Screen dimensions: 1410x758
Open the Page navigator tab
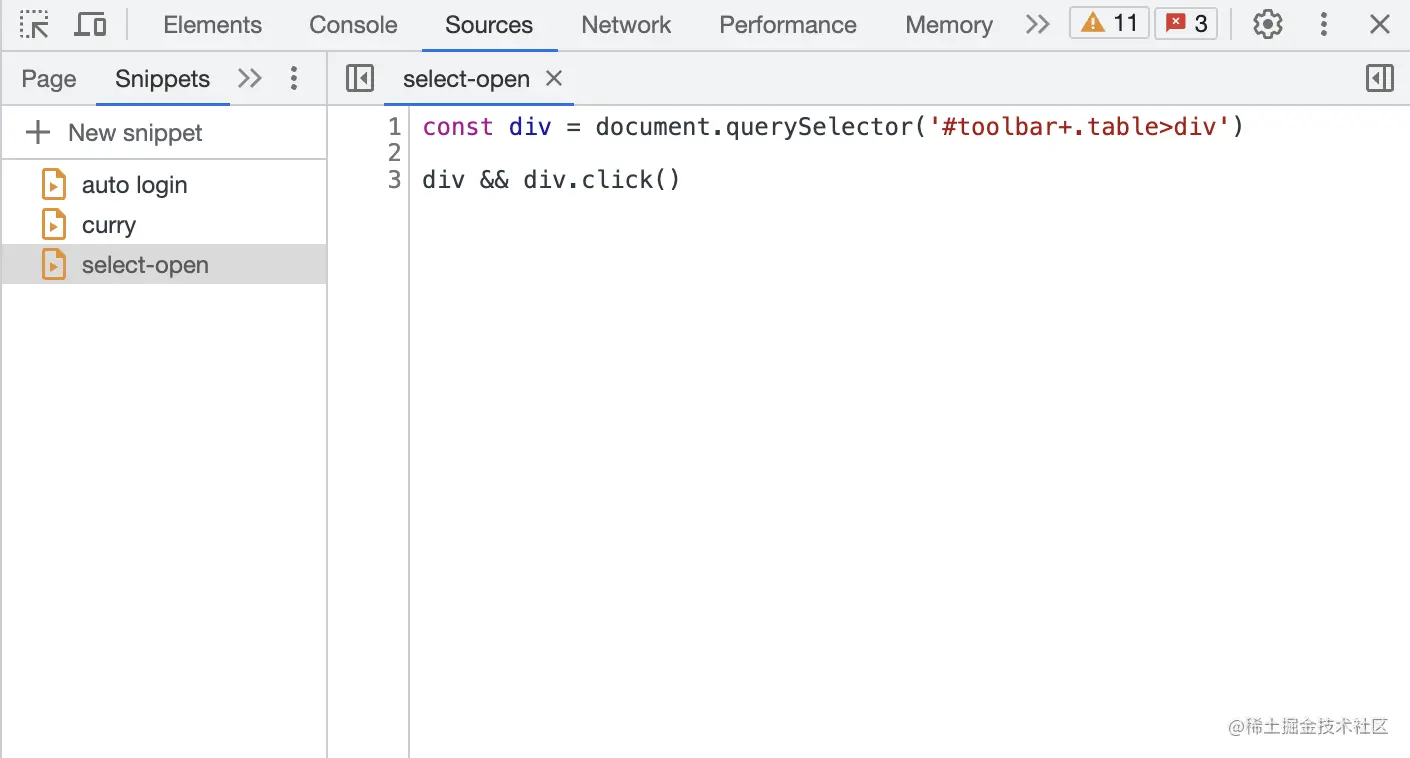pyautogui.click(x=49, y=79)
